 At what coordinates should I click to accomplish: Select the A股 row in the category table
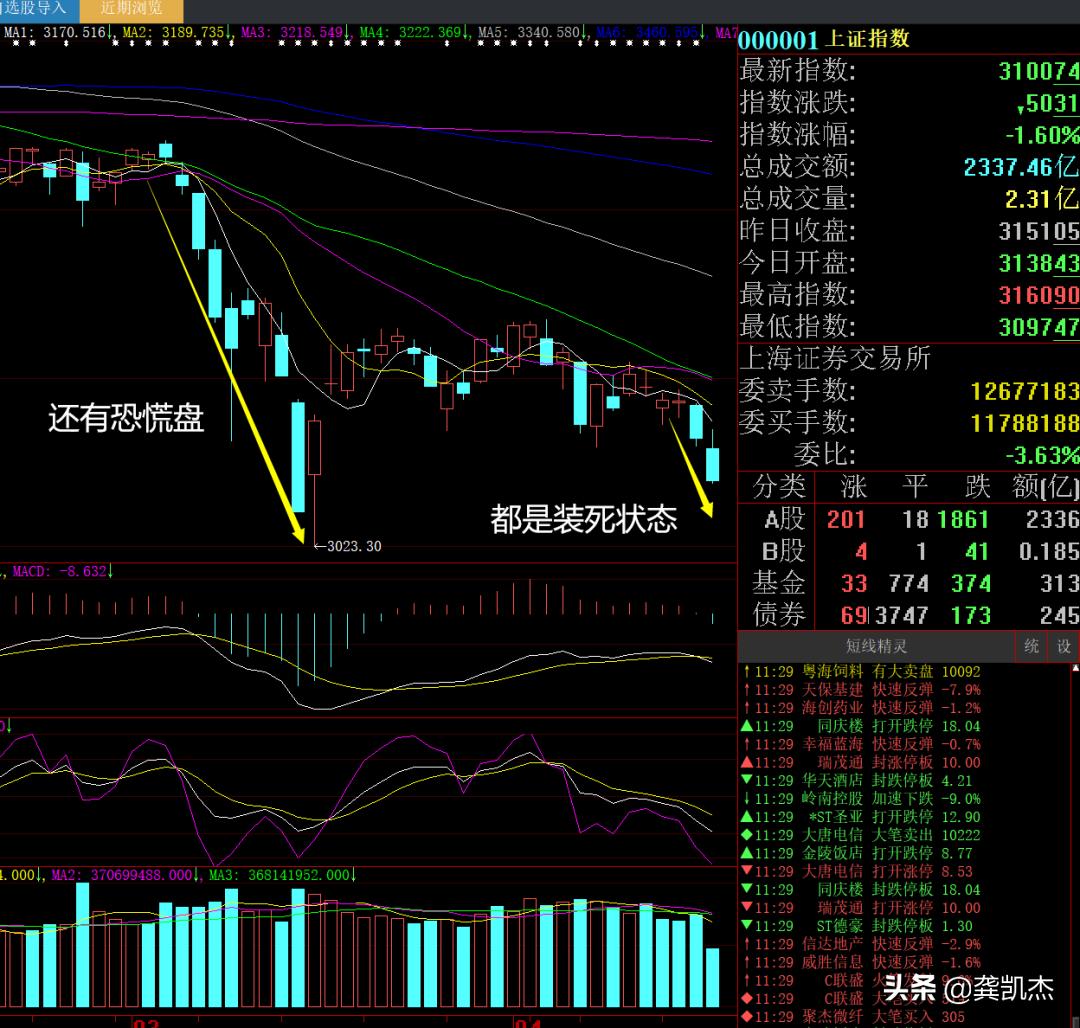[x=908, y=519]
